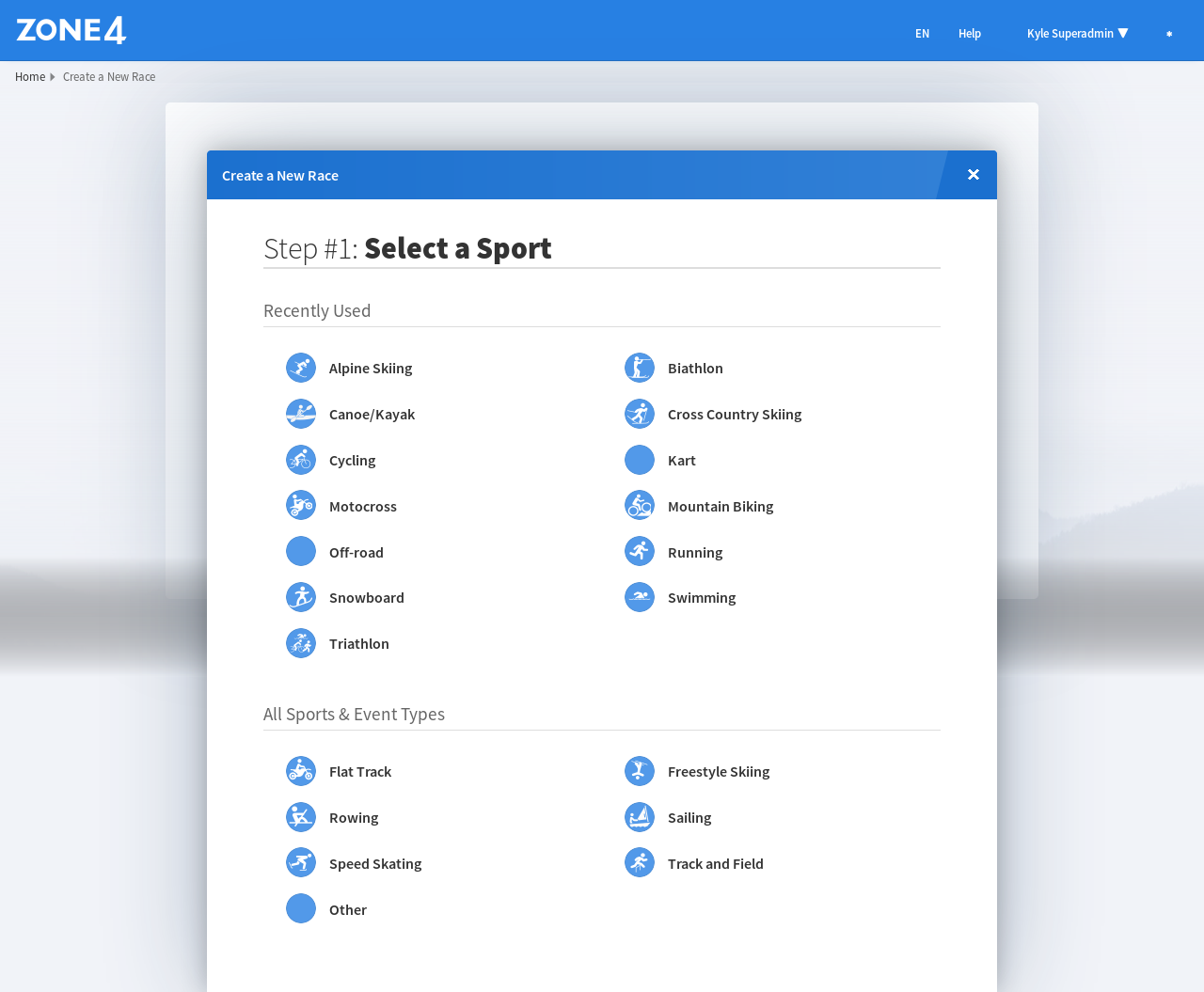Viewport: 1204px width, 992px height.
Task: Click the Motocross icon
Action: tap(301, 506)
